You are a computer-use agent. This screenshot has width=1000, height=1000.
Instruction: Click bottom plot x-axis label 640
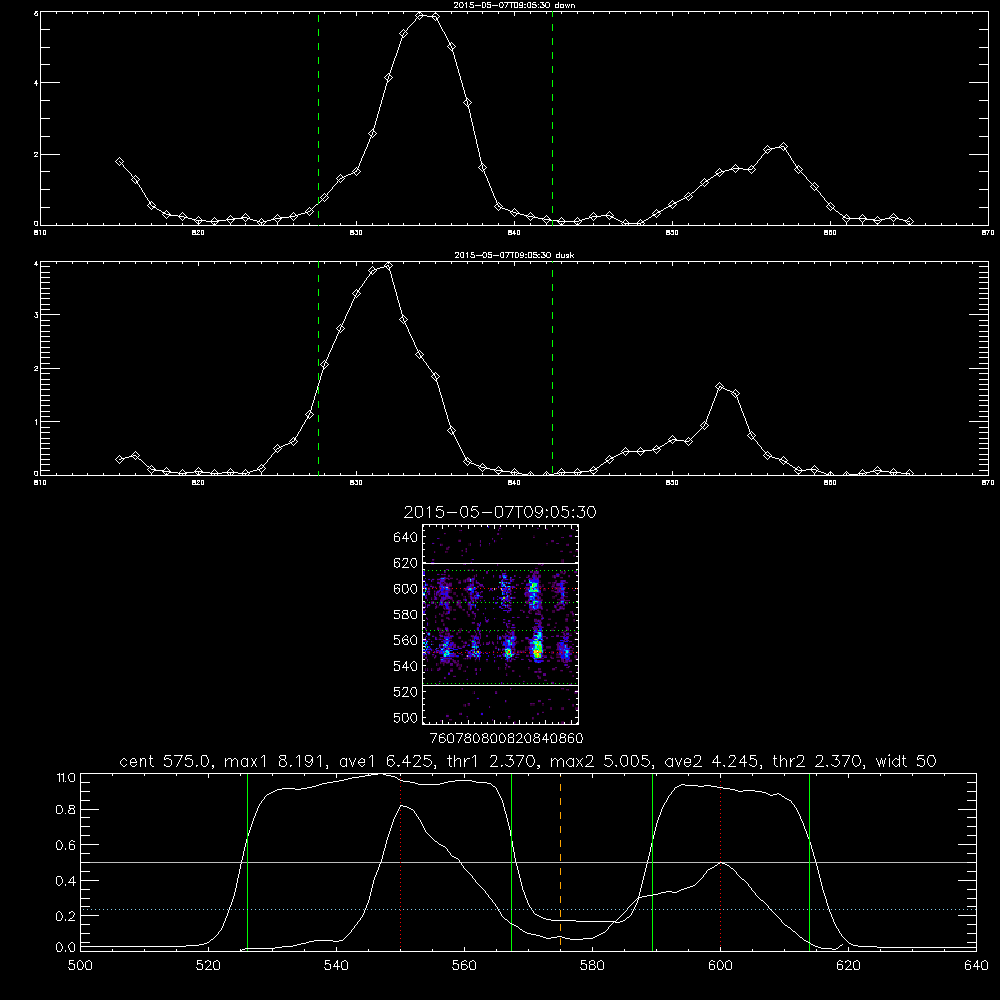tap(976, 965)
